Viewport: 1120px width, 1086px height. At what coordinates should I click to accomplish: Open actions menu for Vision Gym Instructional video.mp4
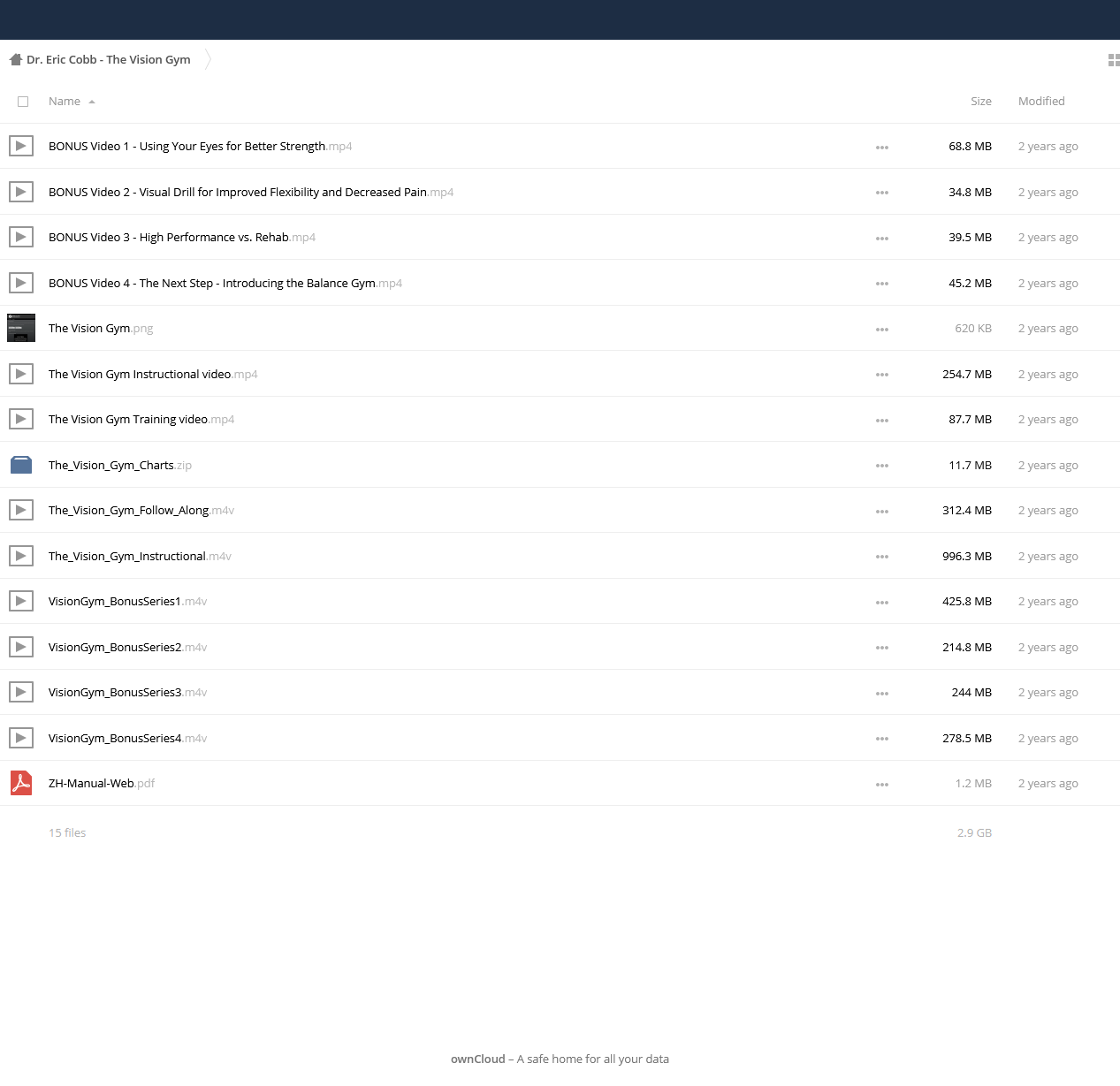(882, 375)
